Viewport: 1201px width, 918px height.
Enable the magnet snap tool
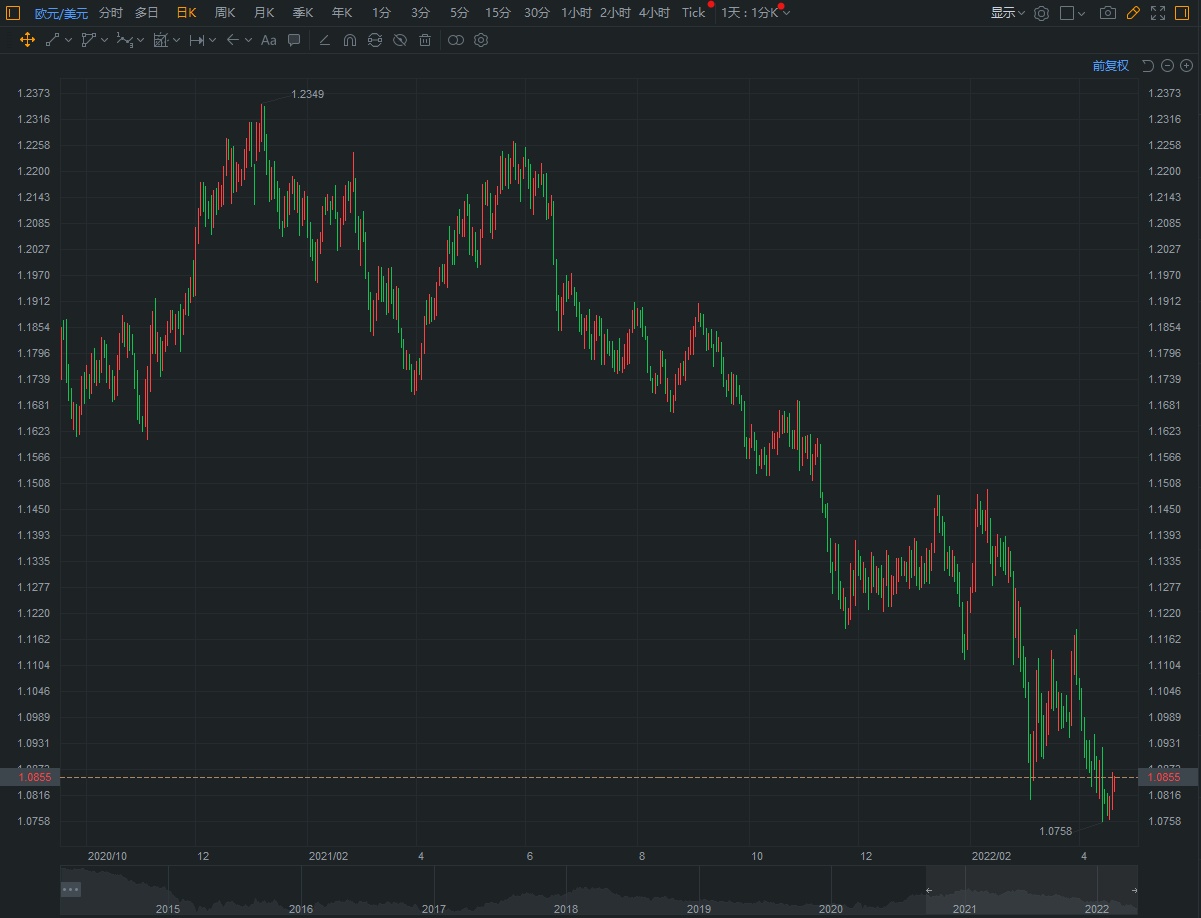point(349,40)
